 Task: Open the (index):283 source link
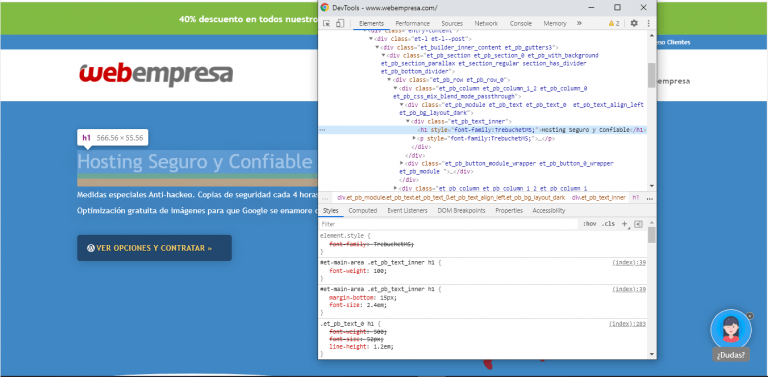click(x=628, y=324)
